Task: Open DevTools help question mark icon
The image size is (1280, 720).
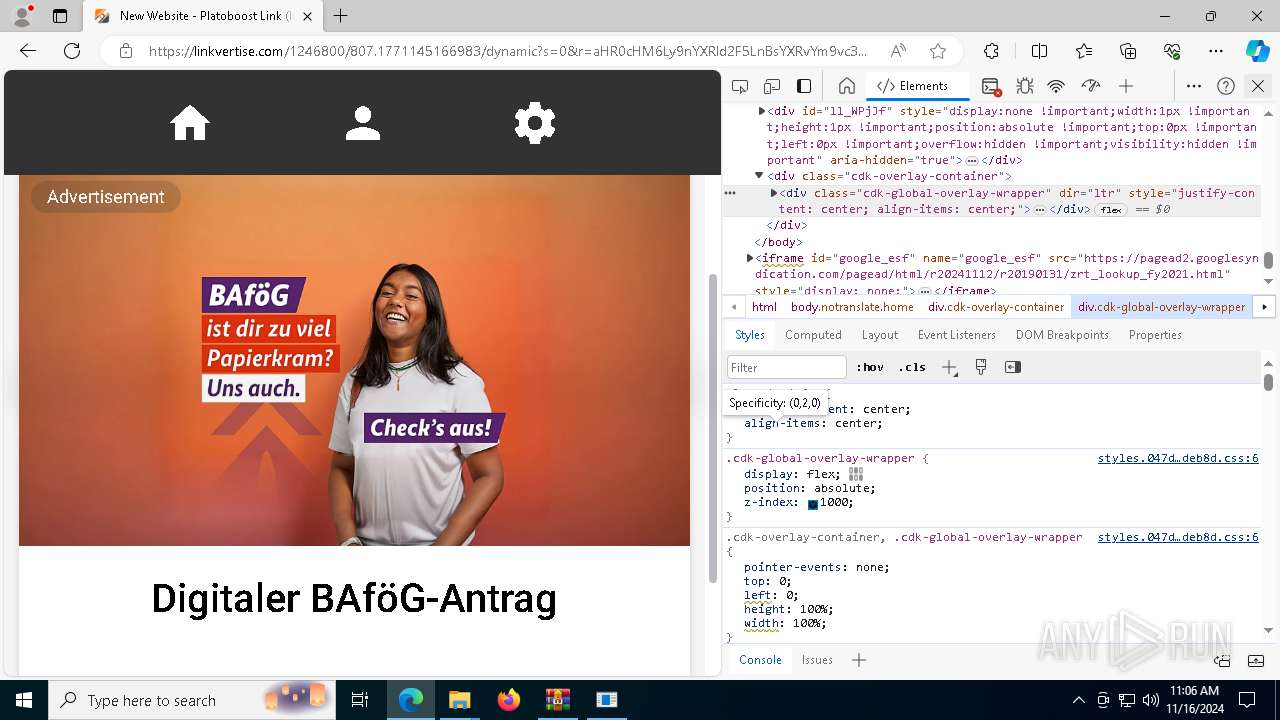Action: tap(1226, 86)
